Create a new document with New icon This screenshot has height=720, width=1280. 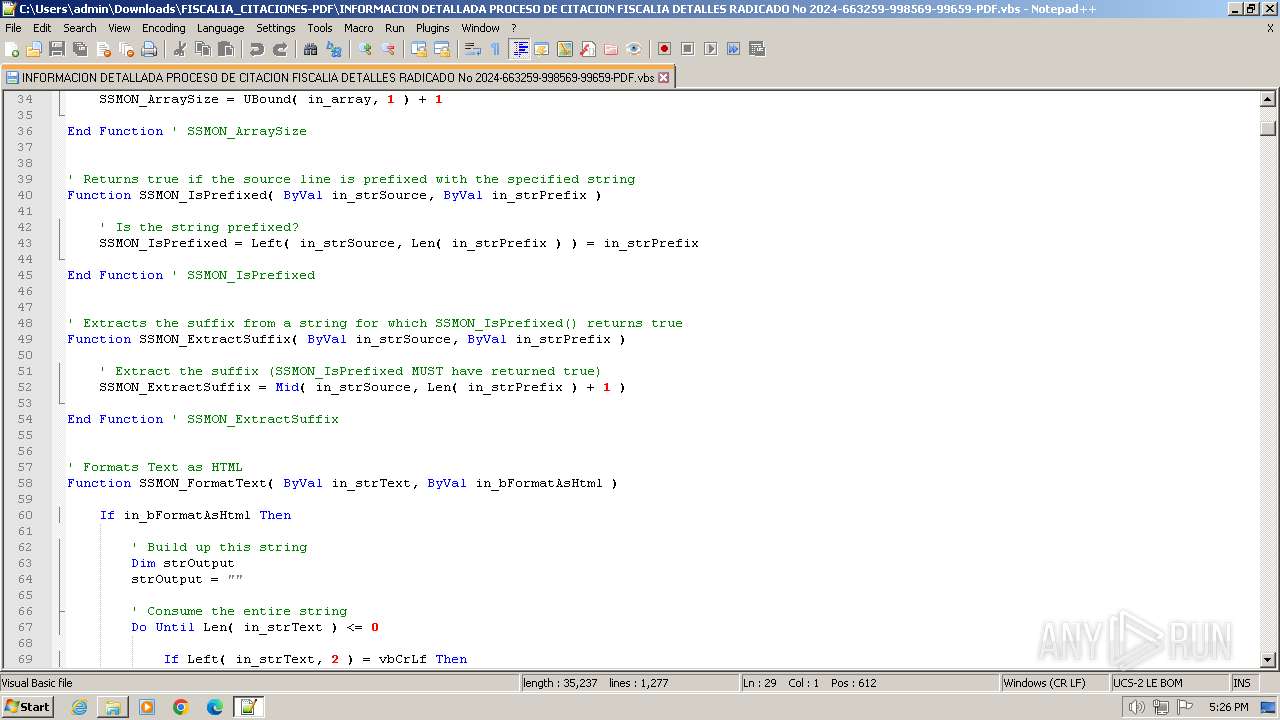[12, 49]
